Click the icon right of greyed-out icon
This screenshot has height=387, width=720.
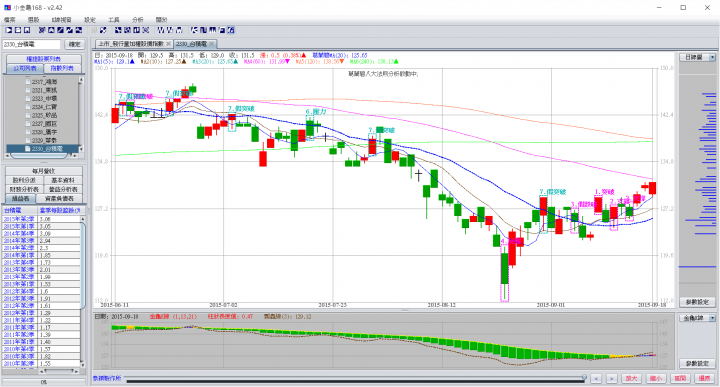pyautogui.click(x=103, y=30)
